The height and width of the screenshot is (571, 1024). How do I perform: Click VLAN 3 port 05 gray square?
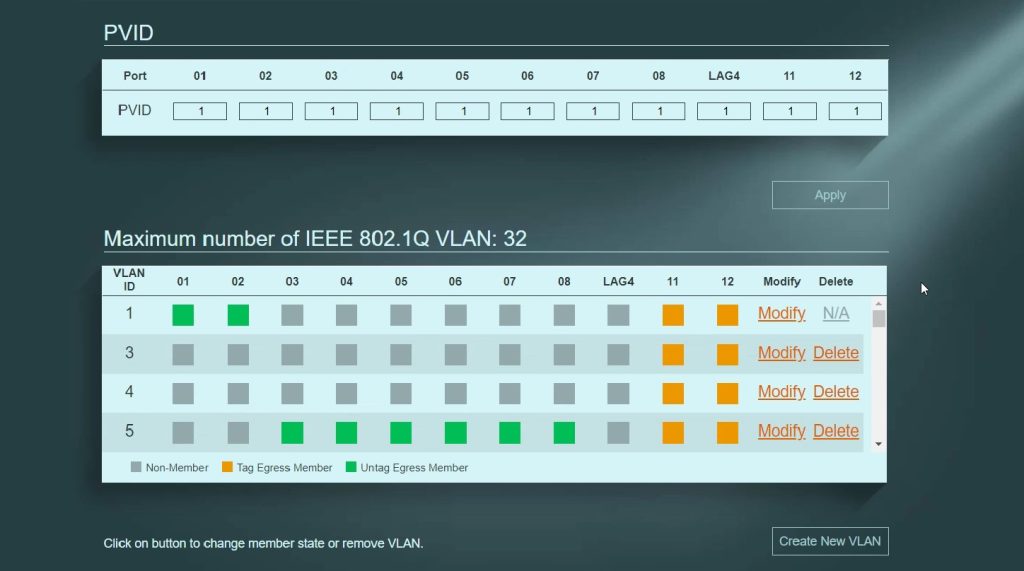click(401, 354)
